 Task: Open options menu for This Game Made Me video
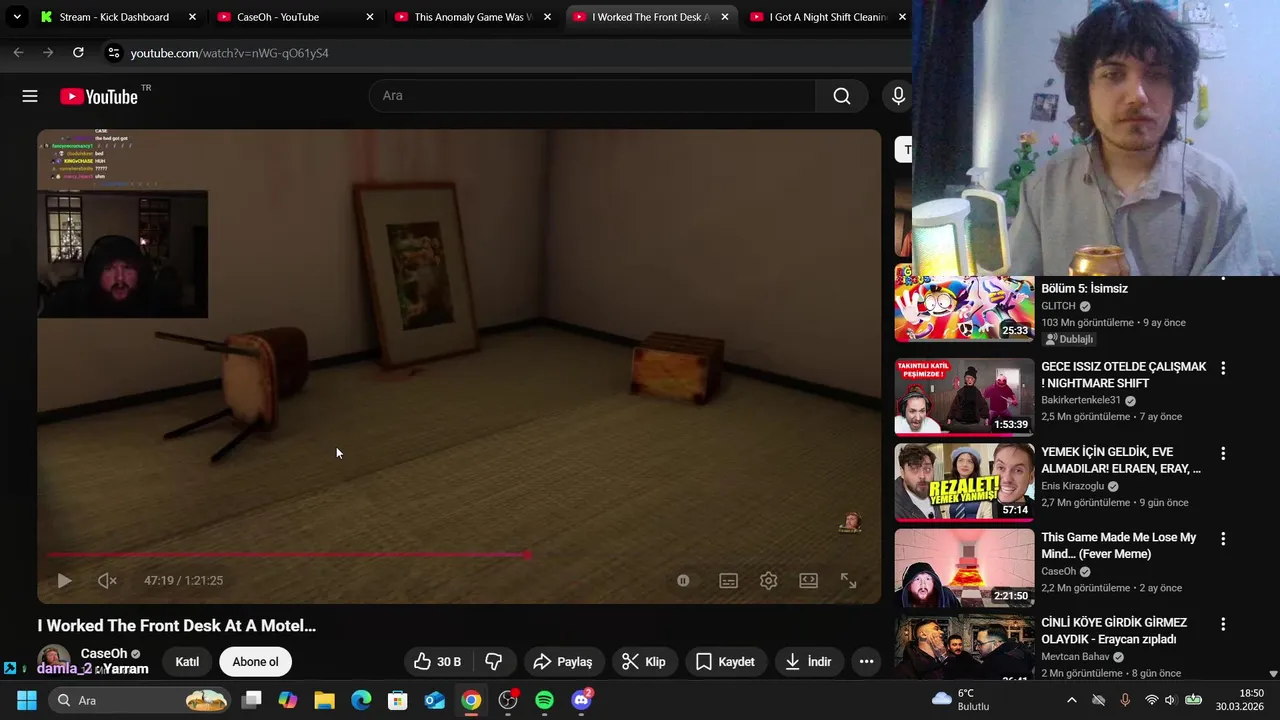coord(1222,539)
